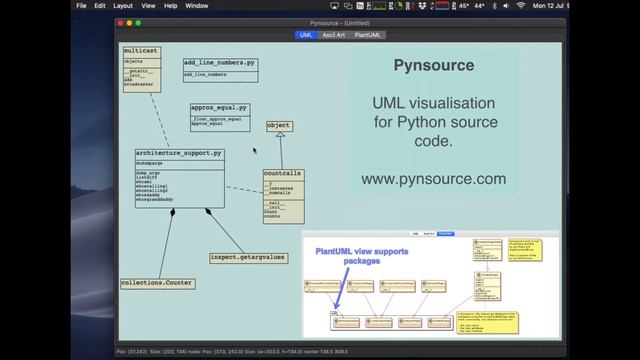640x360 pixels.
Task: Click the Pynsource title text in comment
Action: (434, 65)
